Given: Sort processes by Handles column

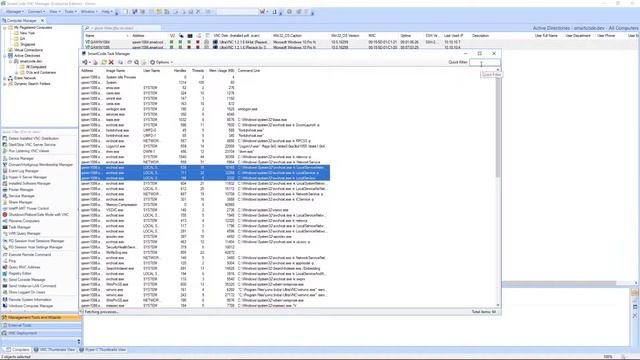Looking at the screenshot, I should (x=180, y=71).
